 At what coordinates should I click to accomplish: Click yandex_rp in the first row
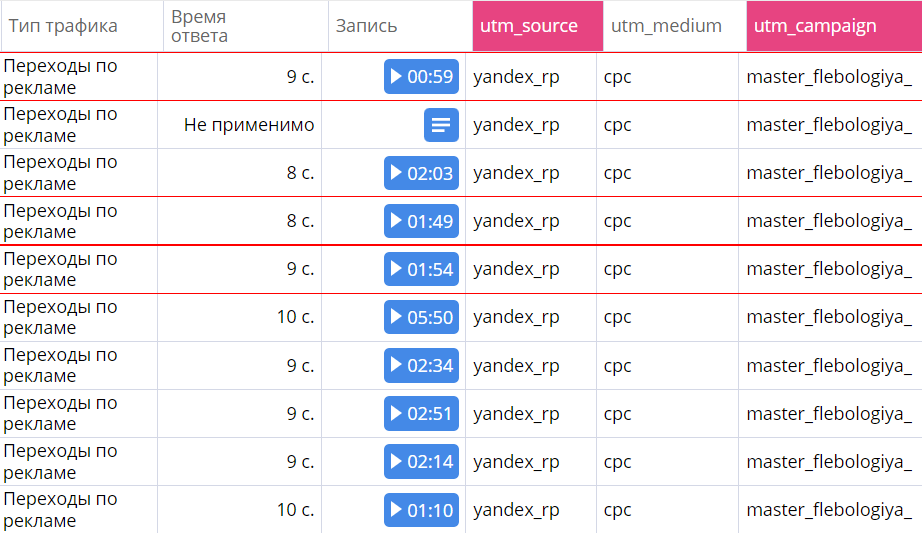516,77
